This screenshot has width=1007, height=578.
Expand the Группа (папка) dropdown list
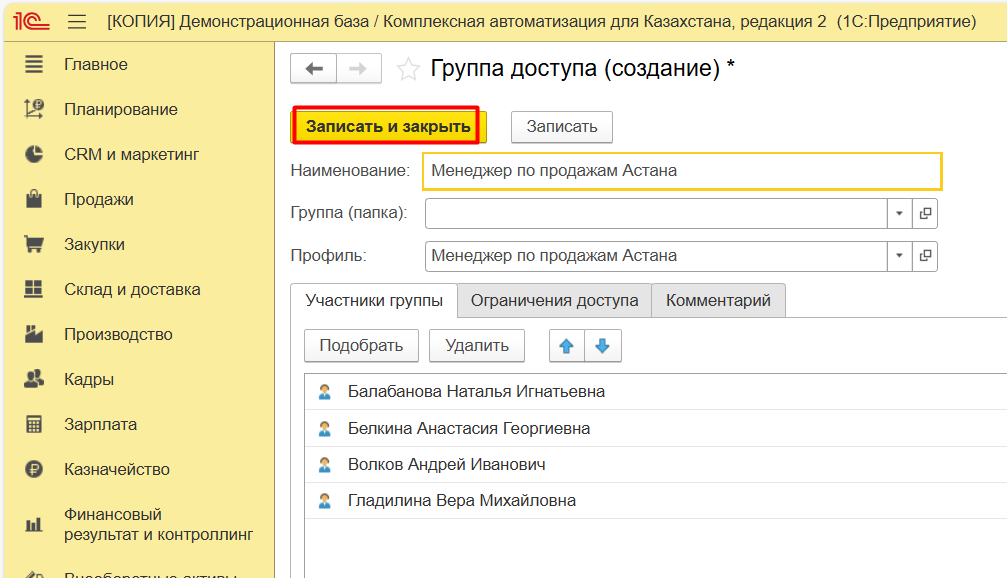tap(899, 213)
